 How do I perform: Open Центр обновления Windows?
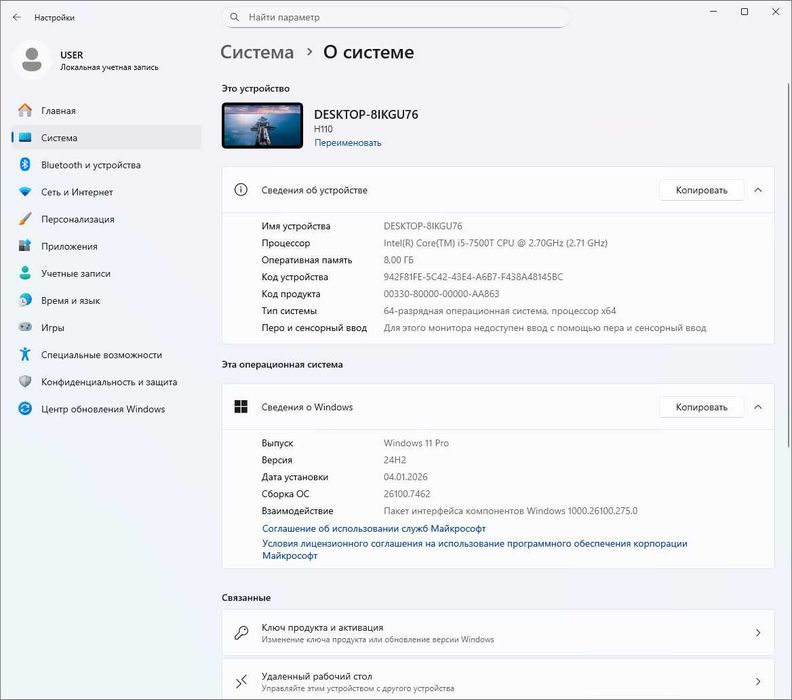click(x=107, y=409)
